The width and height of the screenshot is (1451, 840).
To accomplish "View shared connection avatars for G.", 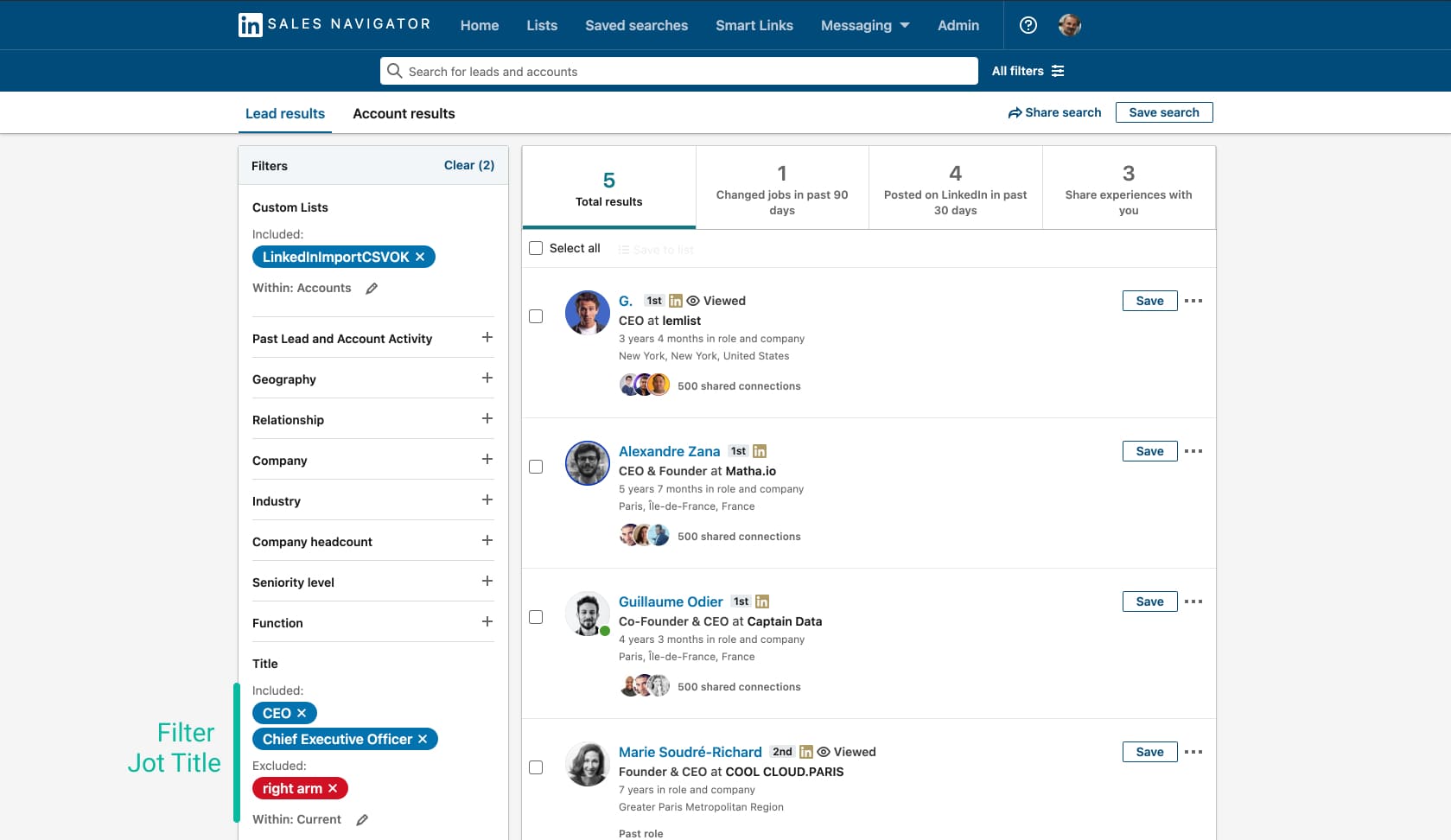I will 645,385.
